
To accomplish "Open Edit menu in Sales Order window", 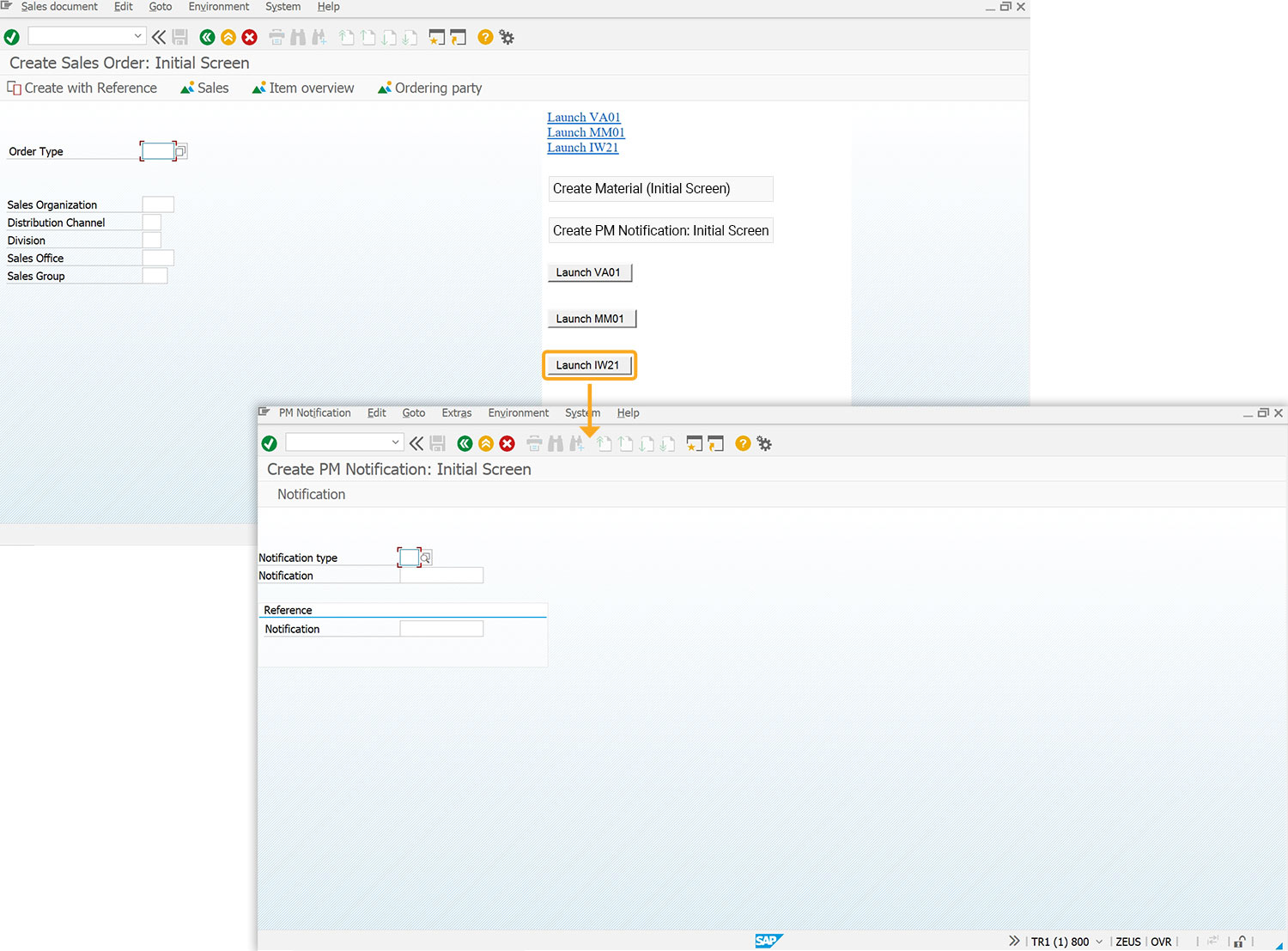I will pos(124,7).
